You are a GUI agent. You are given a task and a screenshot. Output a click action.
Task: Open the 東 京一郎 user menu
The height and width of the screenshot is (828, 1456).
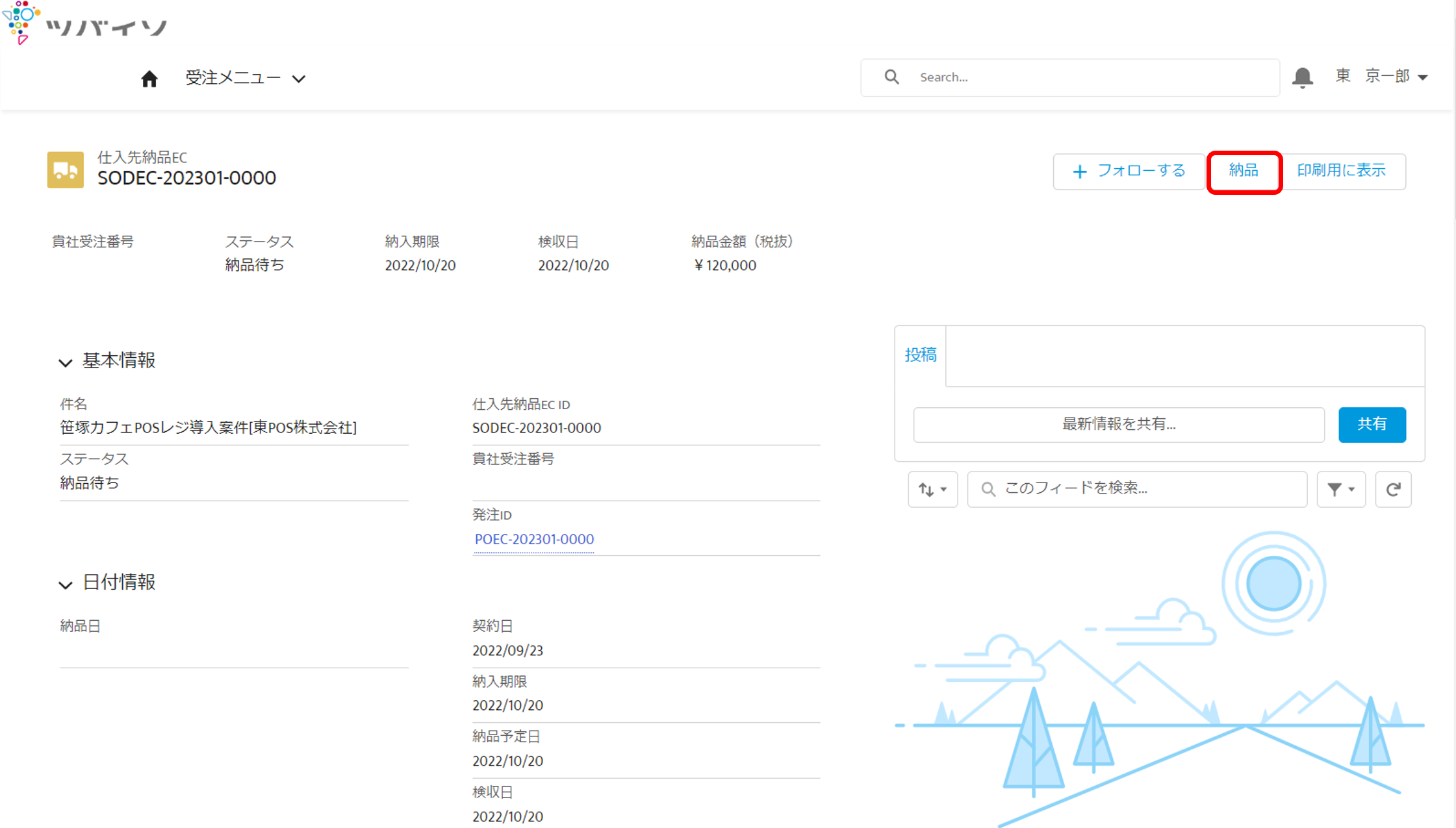coord(1382,77)
